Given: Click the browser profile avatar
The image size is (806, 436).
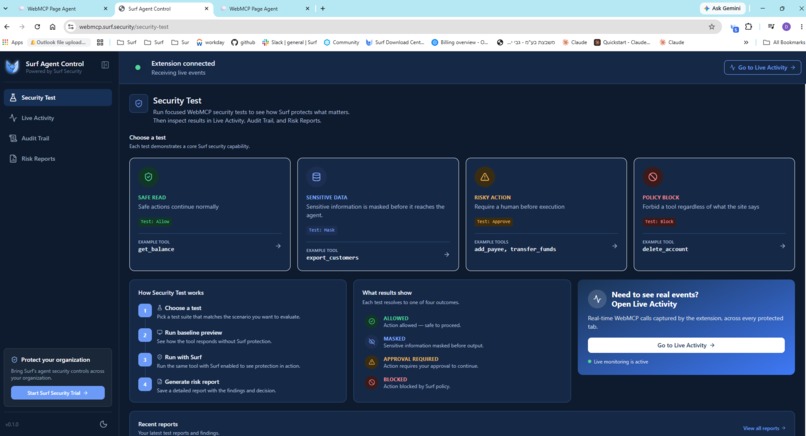Looking at the screenshot, I should point(786,27).
